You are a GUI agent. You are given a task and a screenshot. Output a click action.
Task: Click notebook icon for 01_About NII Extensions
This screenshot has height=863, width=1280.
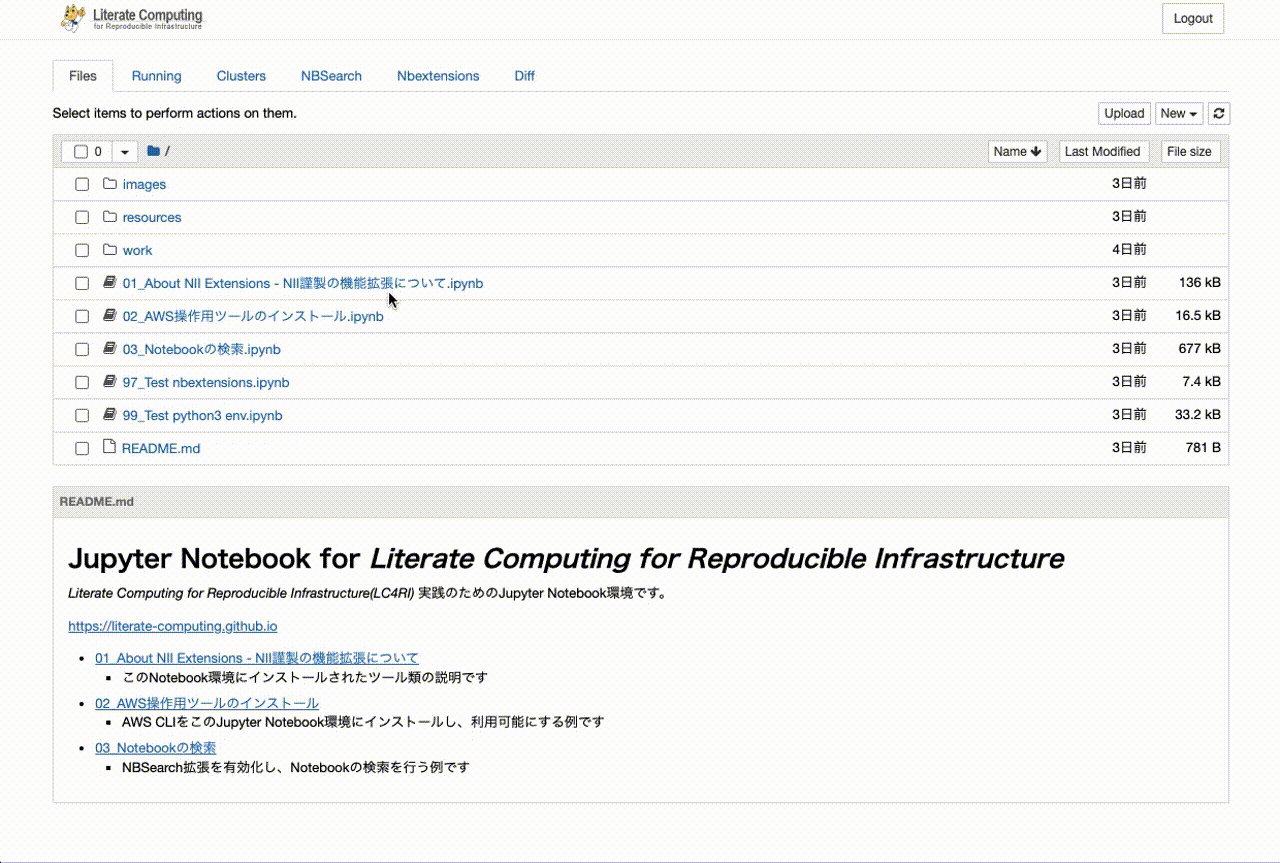tap(110, 283)
